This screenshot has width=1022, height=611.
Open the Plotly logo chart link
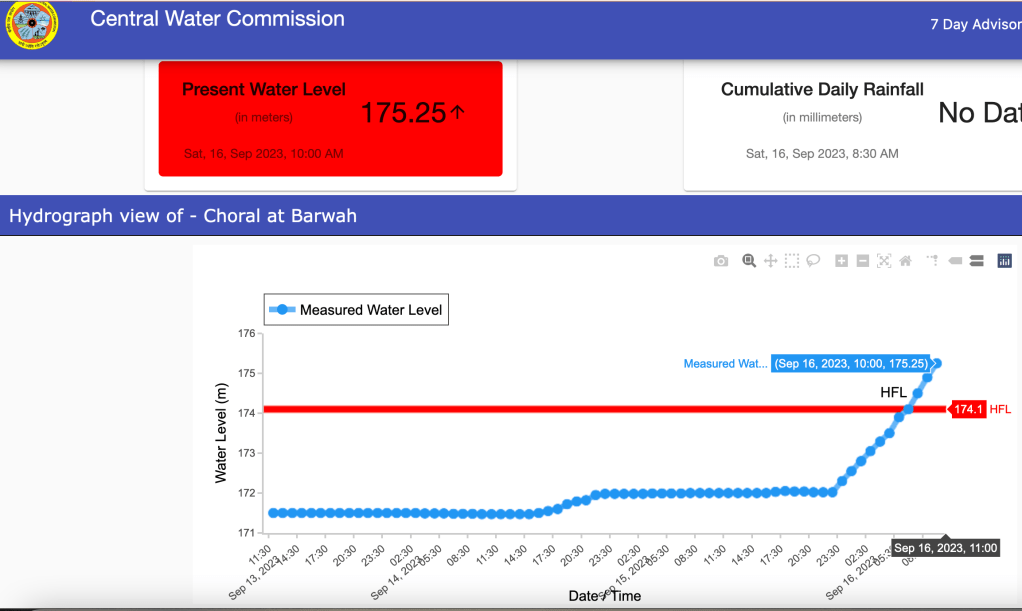click(x=1005, y=261)
